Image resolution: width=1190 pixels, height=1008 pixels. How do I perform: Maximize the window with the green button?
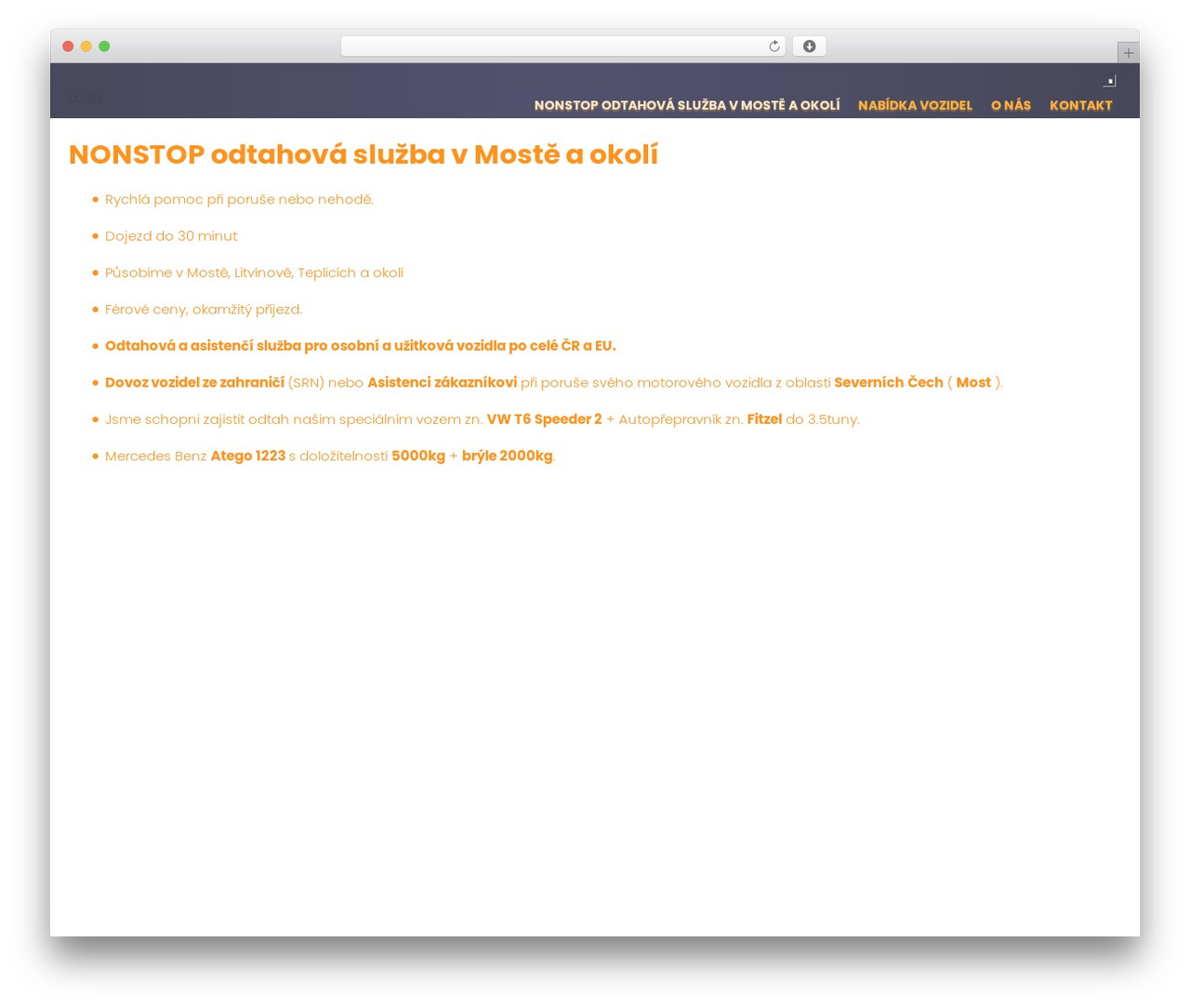tap(104, 46)
